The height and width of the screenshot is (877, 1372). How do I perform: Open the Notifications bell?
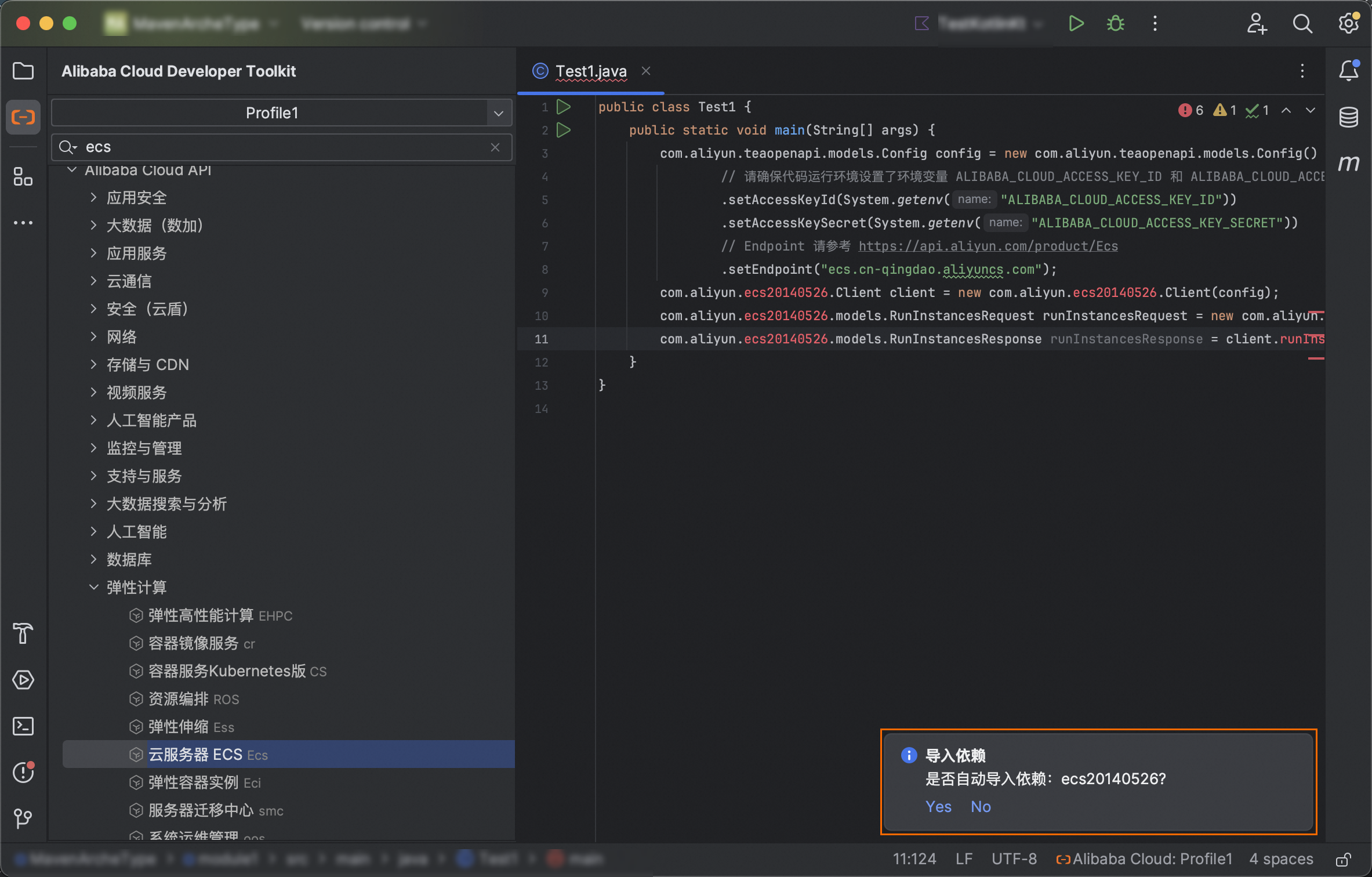click(x=1349, y=71)
